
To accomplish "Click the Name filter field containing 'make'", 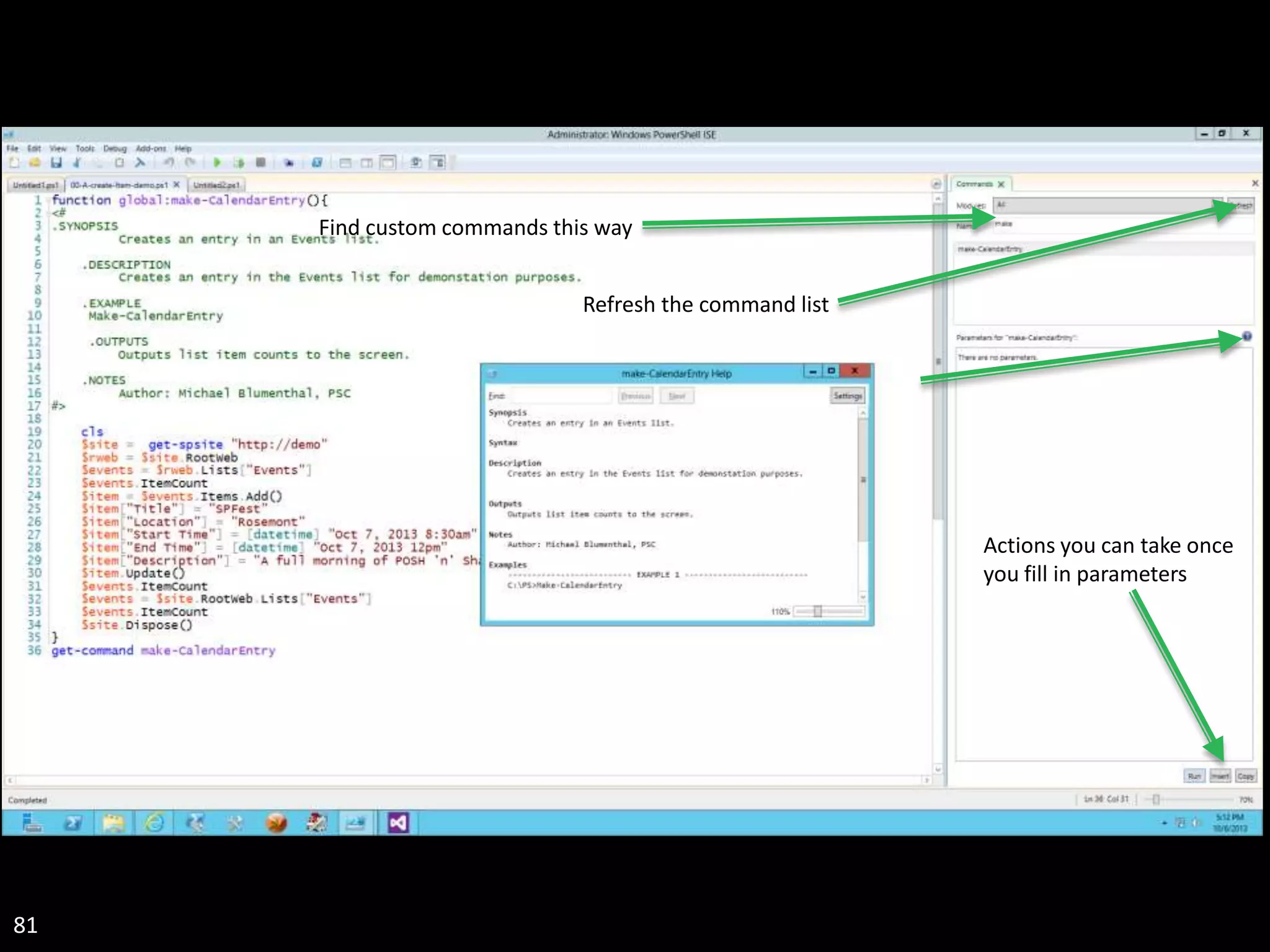I will click(1123, 224).
